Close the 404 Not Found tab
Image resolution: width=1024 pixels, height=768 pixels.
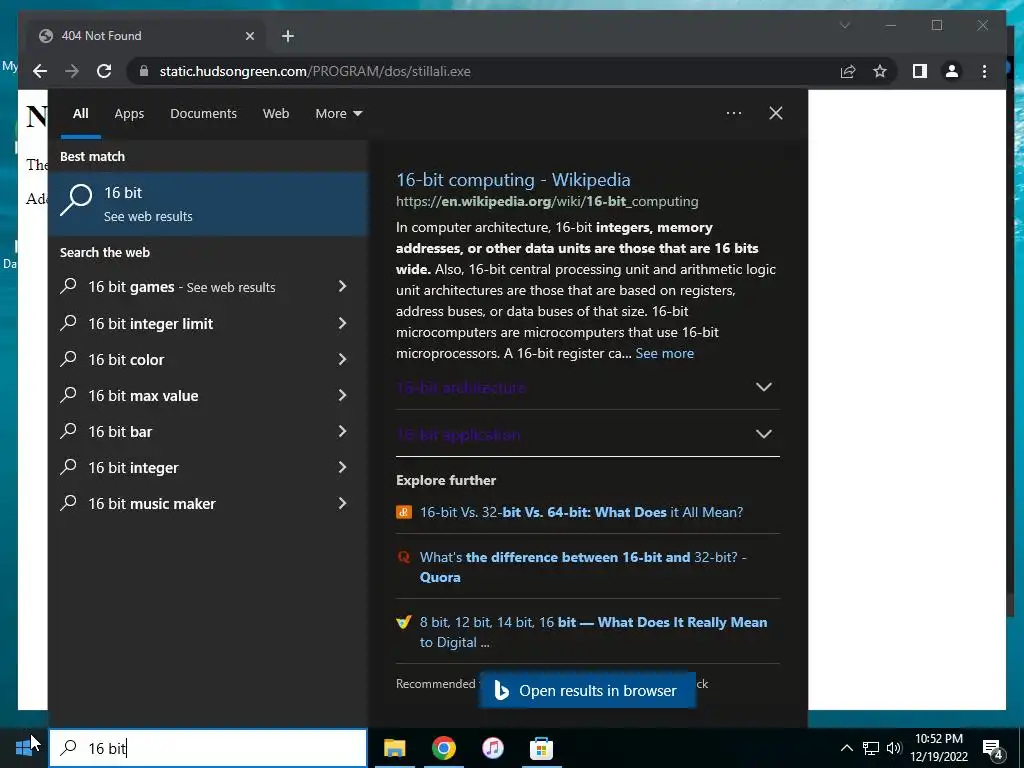(x=249, y=36)
